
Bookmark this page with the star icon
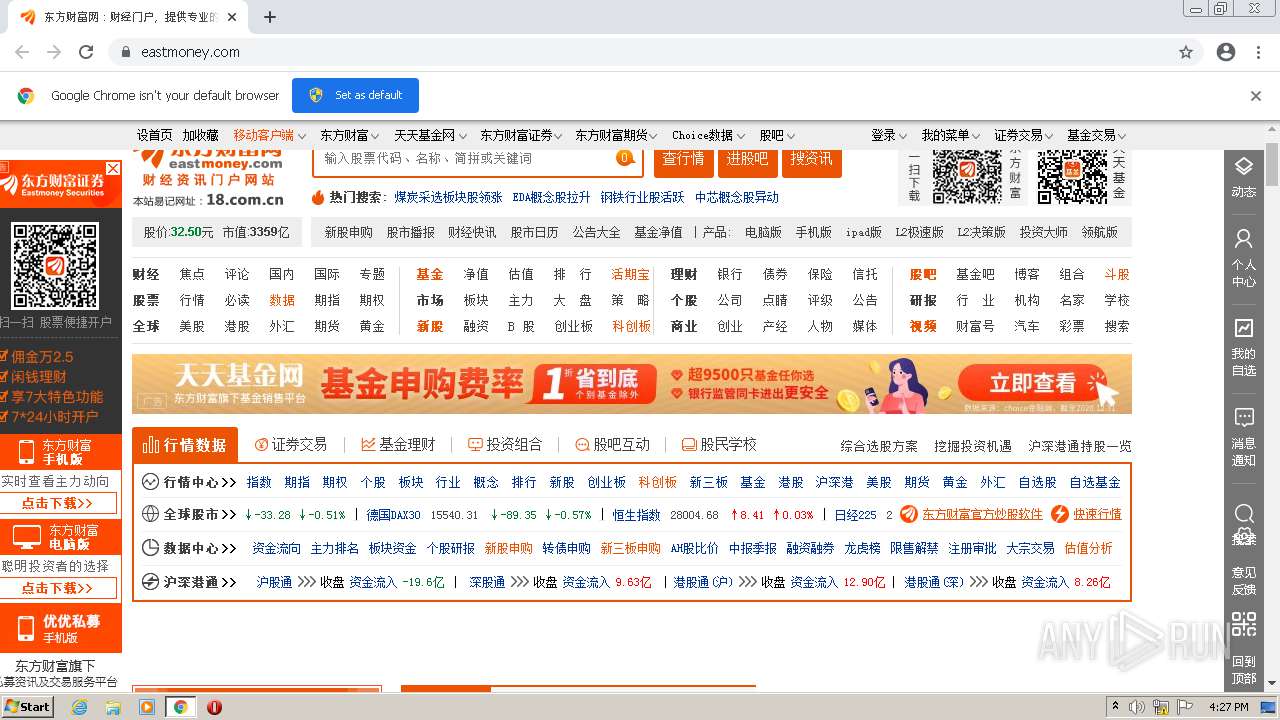[1186, 52]
